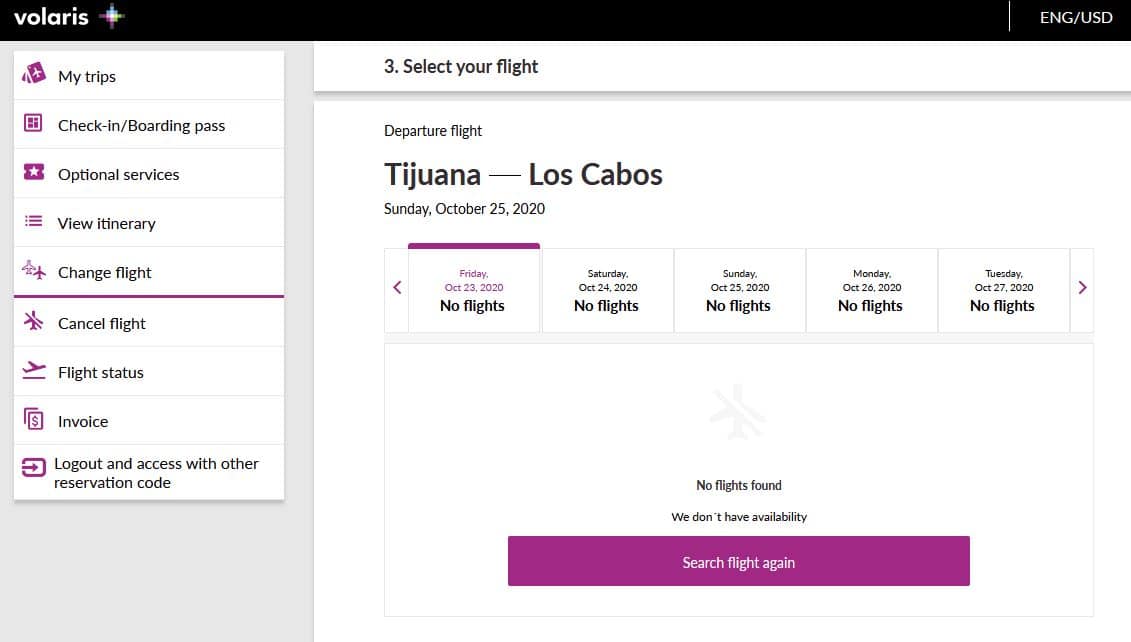Open View itinerary via its list icon

33,222
